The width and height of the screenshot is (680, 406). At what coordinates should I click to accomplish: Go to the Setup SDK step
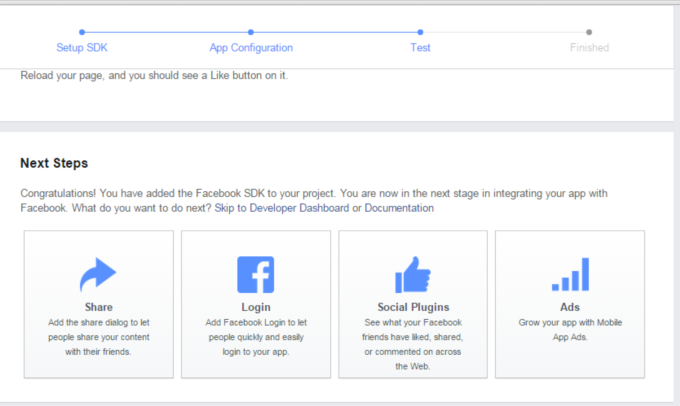click(82, 48)
